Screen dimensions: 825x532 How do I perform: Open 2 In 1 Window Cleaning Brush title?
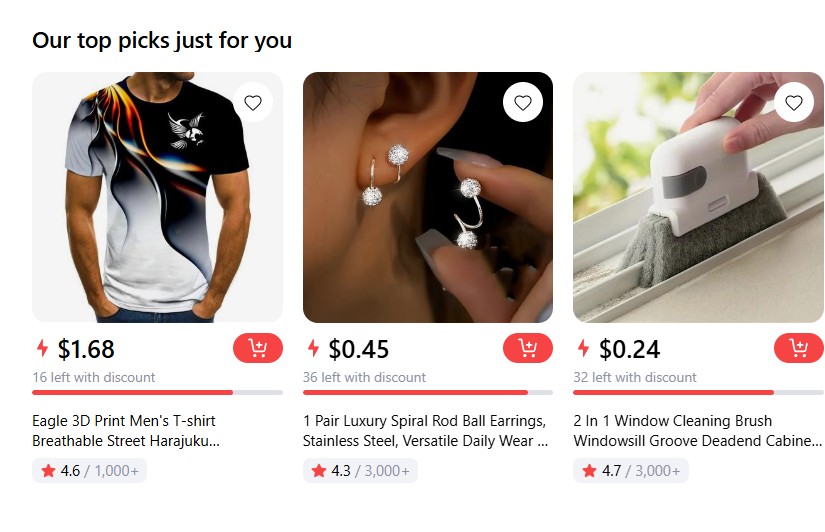[x=698, y=431]
